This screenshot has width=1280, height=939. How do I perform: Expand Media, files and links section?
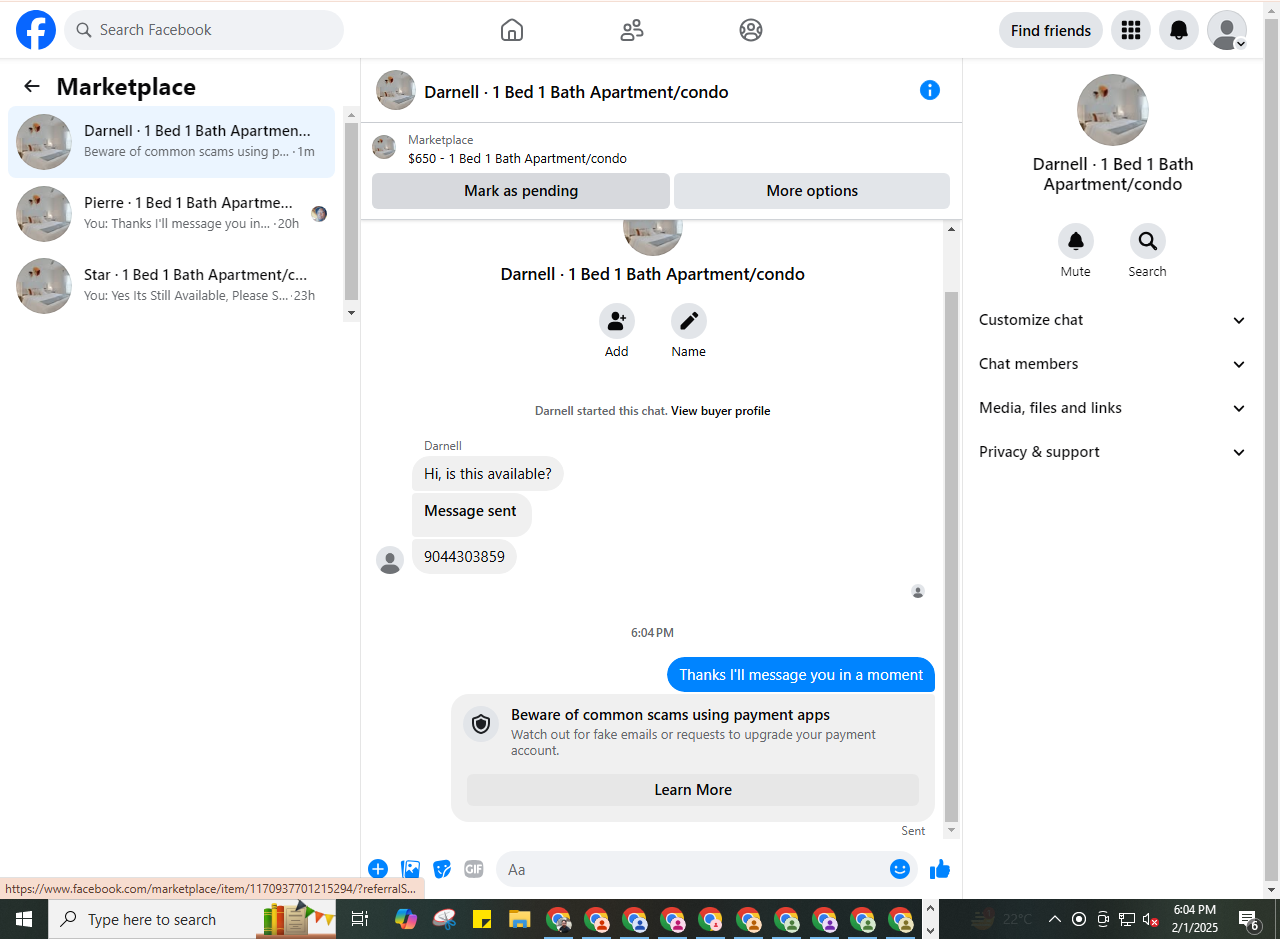pos(1113,408)
